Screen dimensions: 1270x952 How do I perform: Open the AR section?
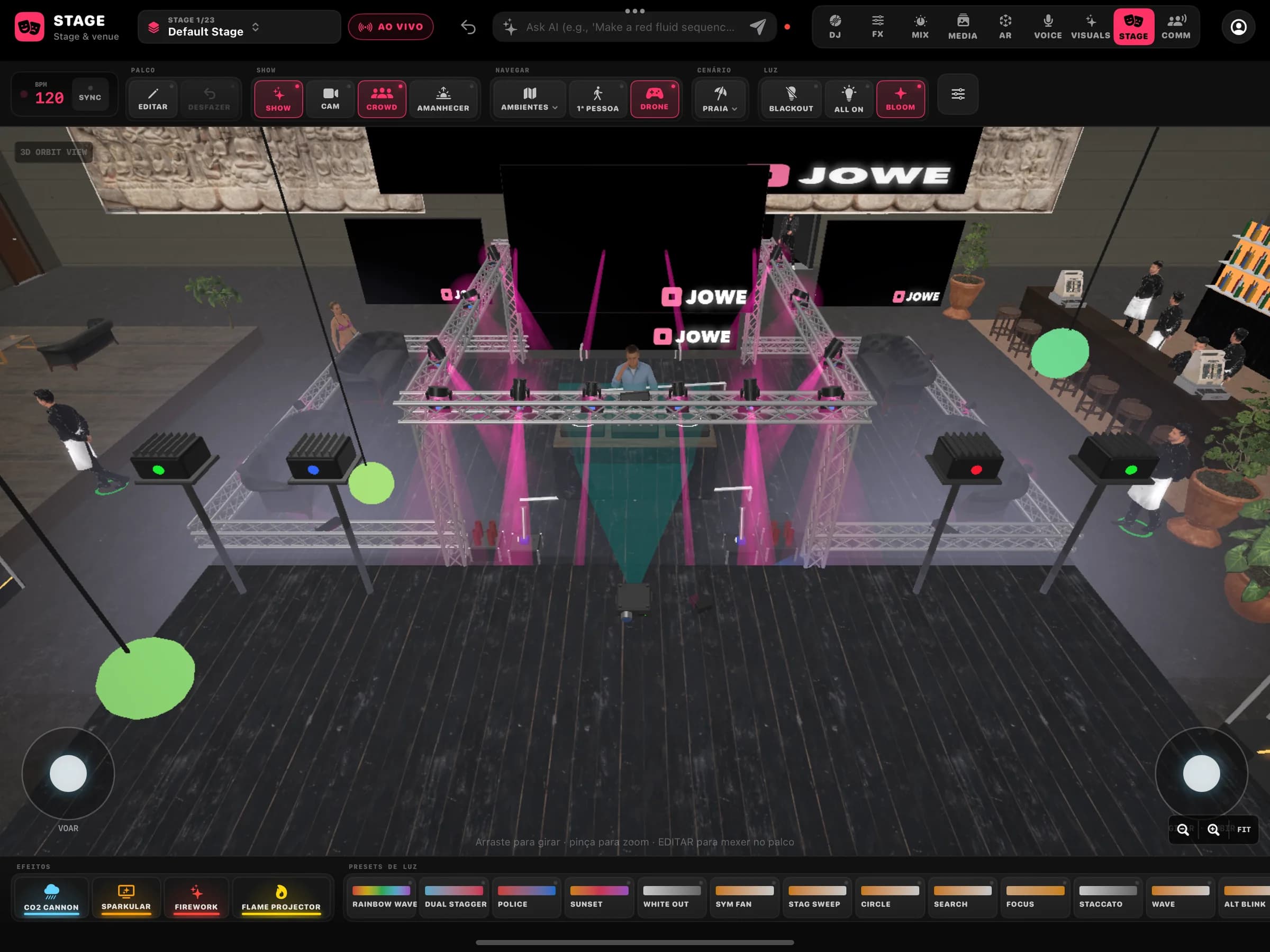(x=1005, y=27)
